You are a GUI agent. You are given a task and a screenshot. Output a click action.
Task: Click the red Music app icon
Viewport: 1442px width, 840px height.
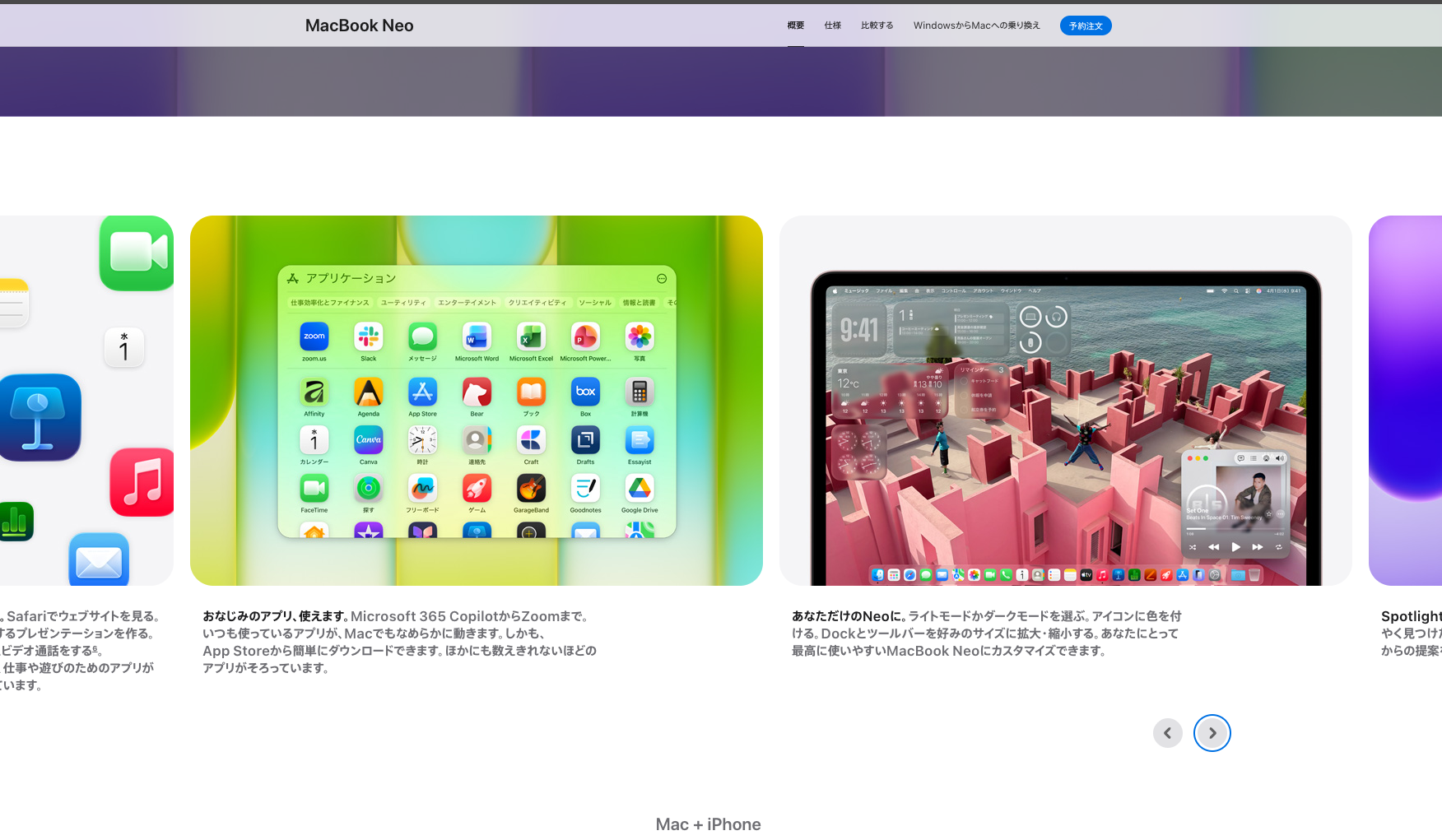(x=142, y=482)
